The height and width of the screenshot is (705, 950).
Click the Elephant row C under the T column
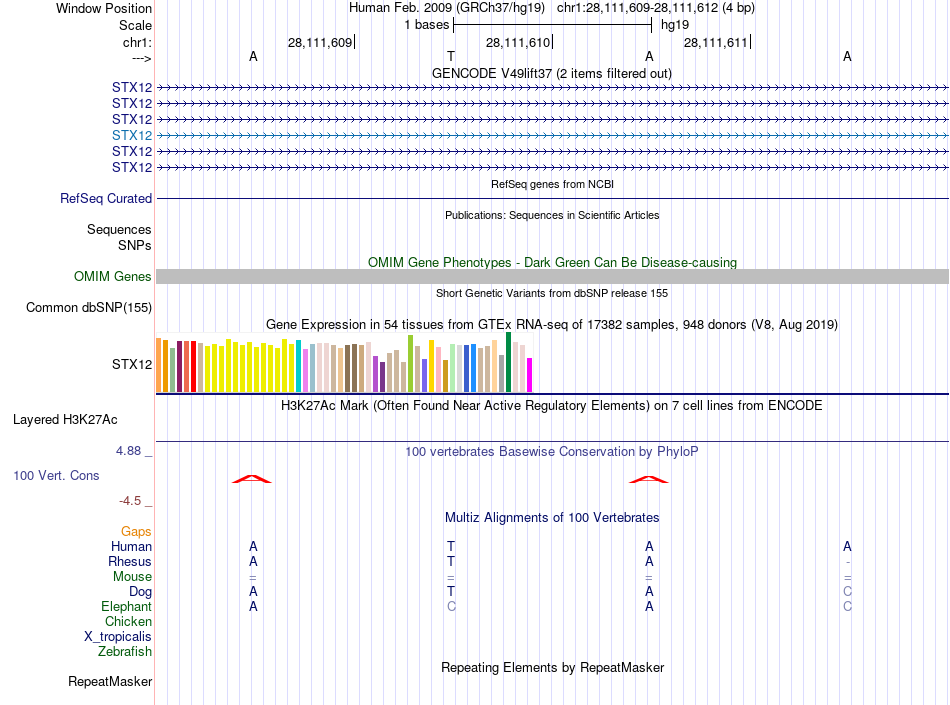point(451,606)
